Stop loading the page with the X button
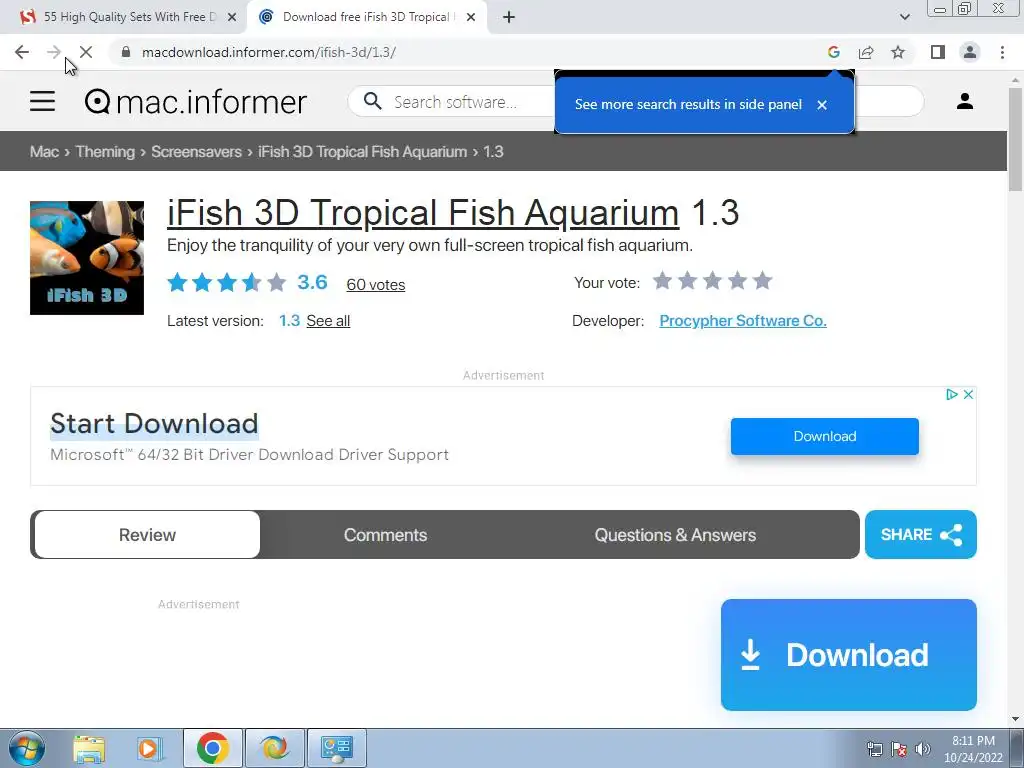The image size is (1024, 768). 86,52
